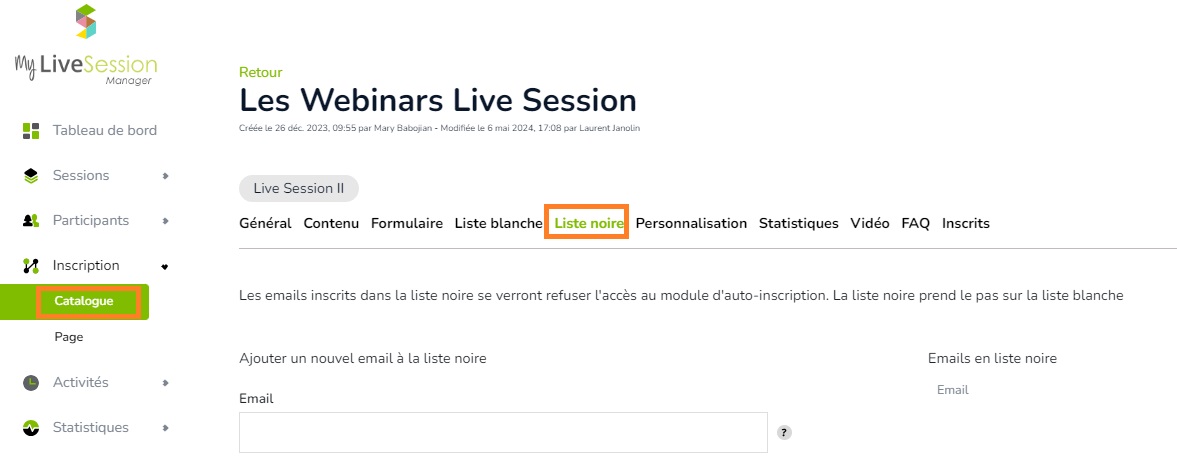Image resolution: width=1177 pixels, height=461 pixels.
Task: Click the Participants people icon
Action: (x=31, y=221)
